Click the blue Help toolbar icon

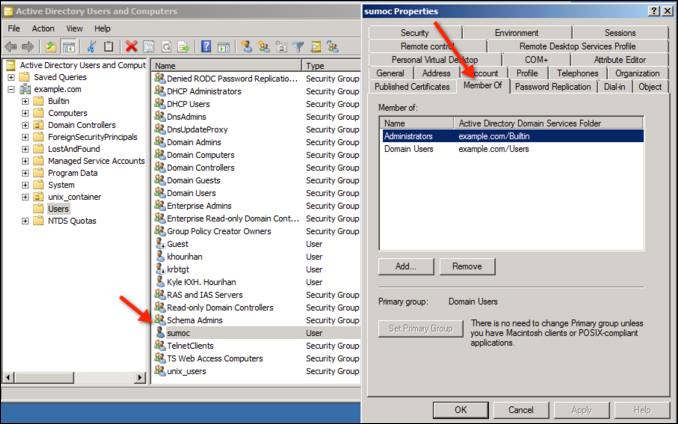coord(207,46)
